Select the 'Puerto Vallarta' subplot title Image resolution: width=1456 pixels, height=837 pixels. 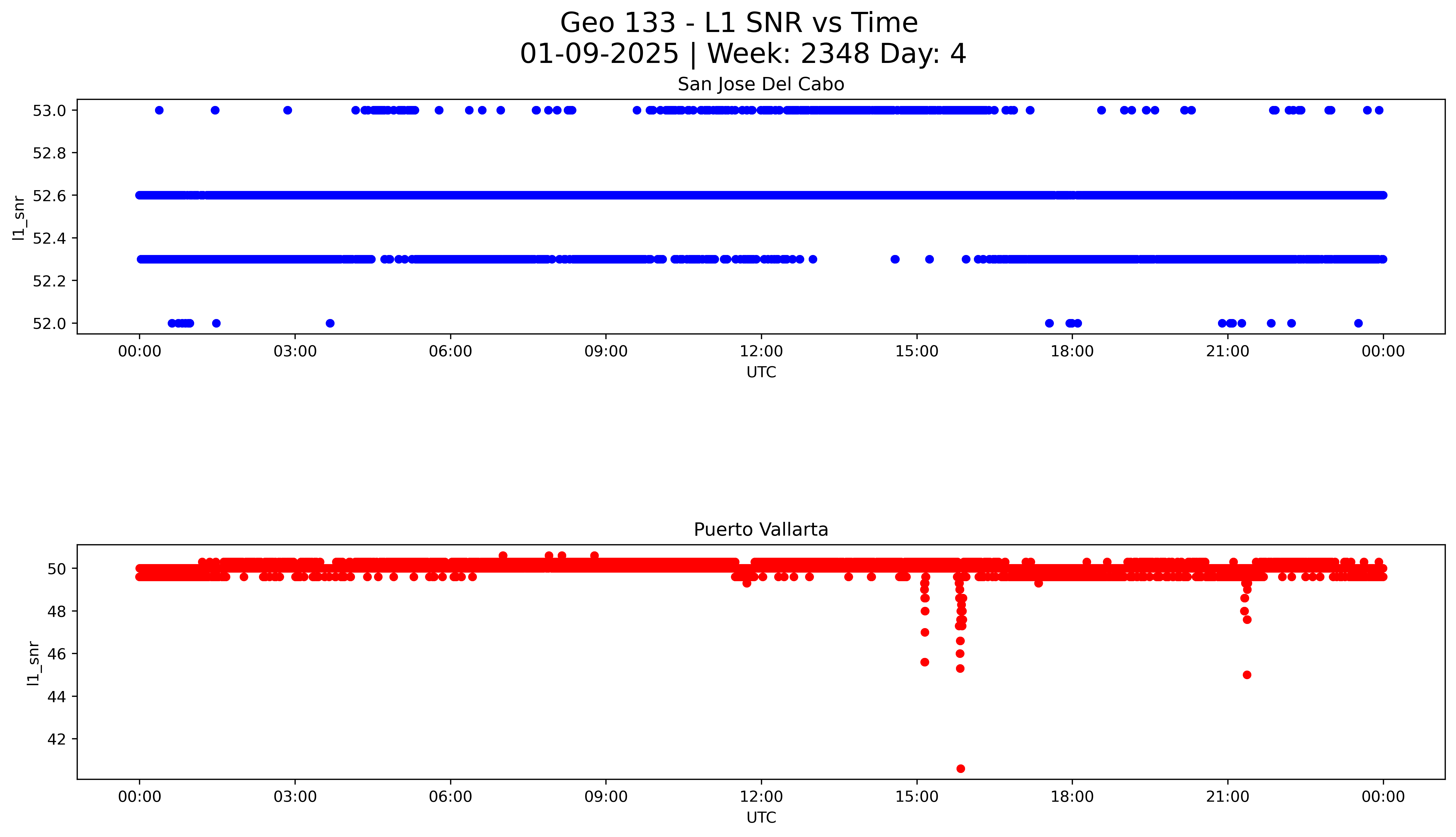[x=760, y=530]
